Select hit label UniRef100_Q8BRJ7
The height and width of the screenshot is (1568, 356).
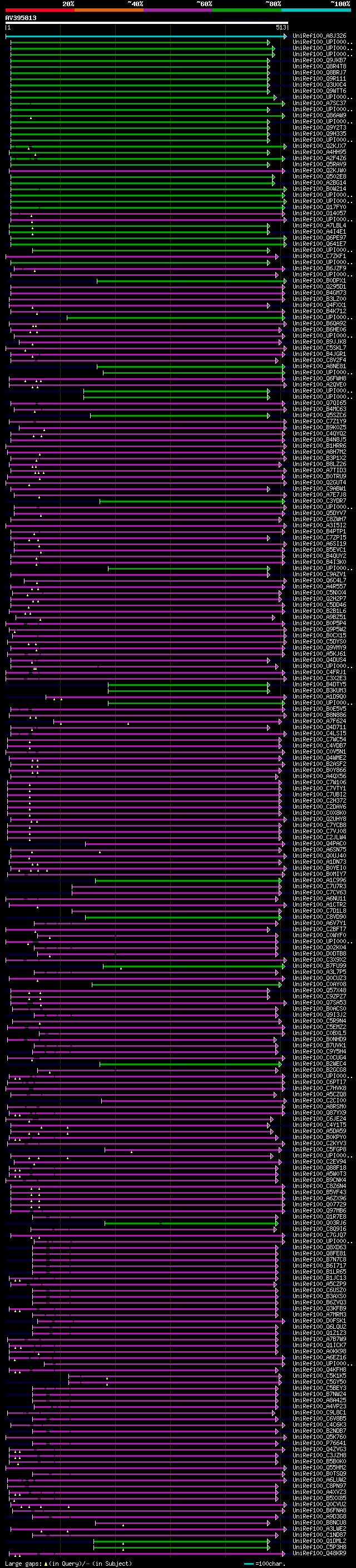pyautogui.click(x=319, y=72)
